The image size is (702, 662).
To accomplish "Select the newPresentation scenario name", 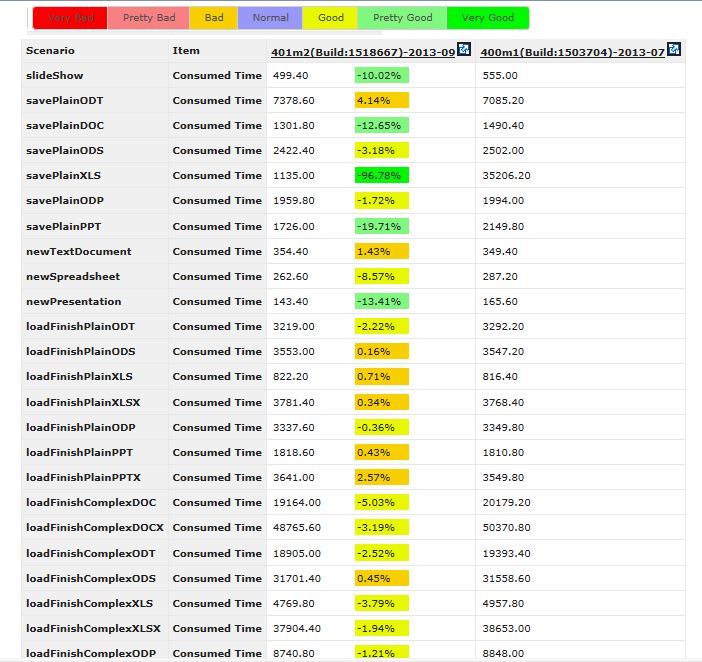I will [73, 302].
